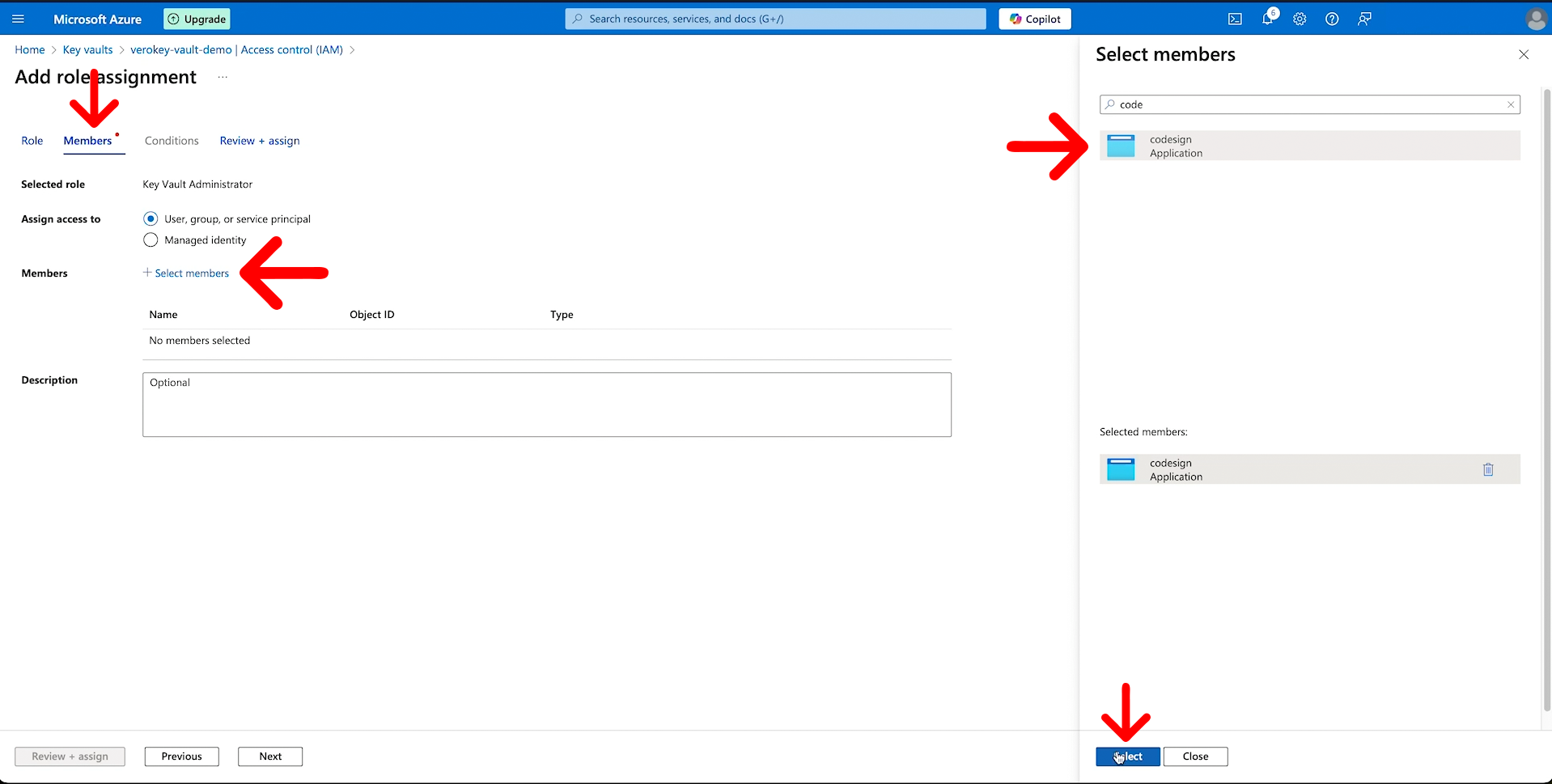Viewport: 1552px width, 784px height.
Task: Click the Select button
Action: click(x=1126, y=756)
